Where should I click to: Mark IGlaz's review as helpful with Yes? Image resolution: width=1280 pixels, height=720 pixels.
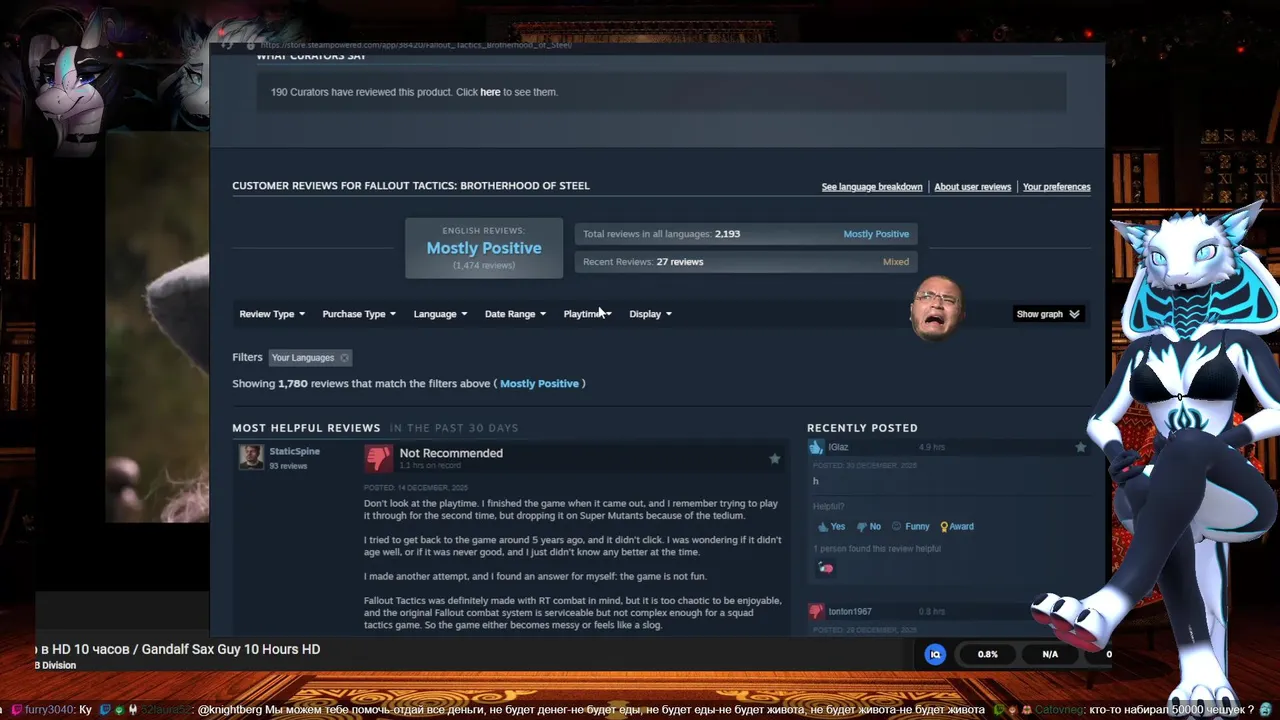click(831, 526)
